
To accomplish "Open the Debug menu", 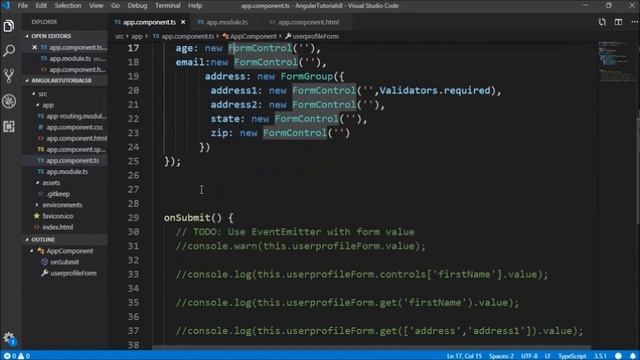I will [137, 5].
